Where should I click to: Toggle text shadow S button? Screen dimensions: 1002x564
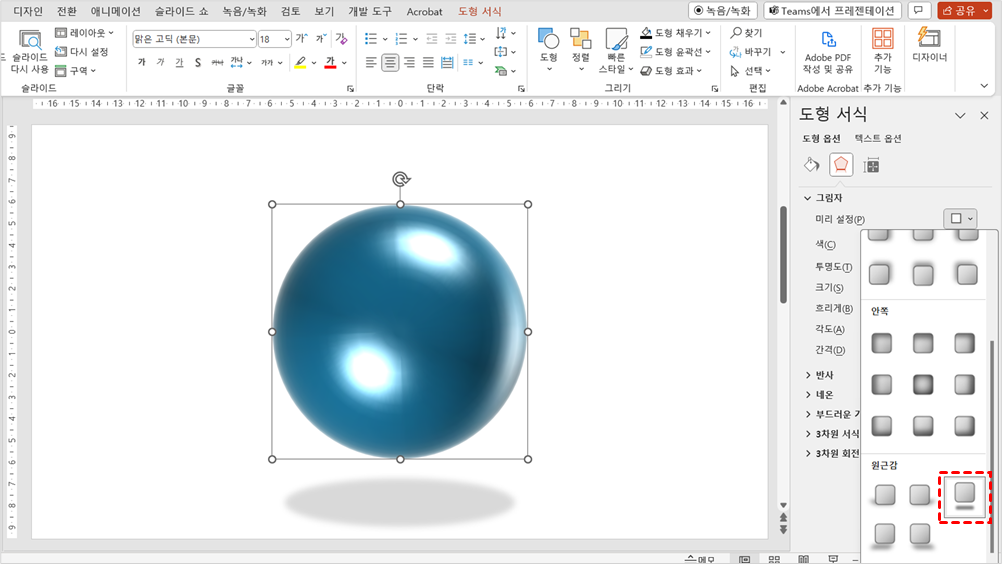point(198,62)
